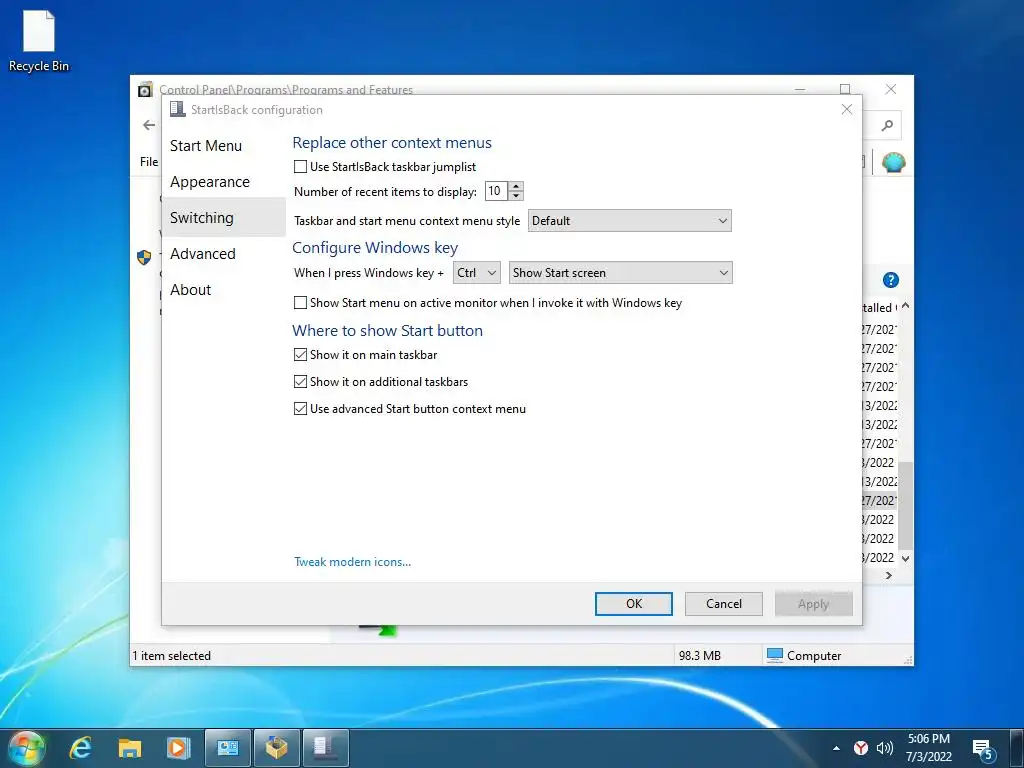Open the File menu in Control Panel
Screen dimensions: 1024x768
click(149, 161)
